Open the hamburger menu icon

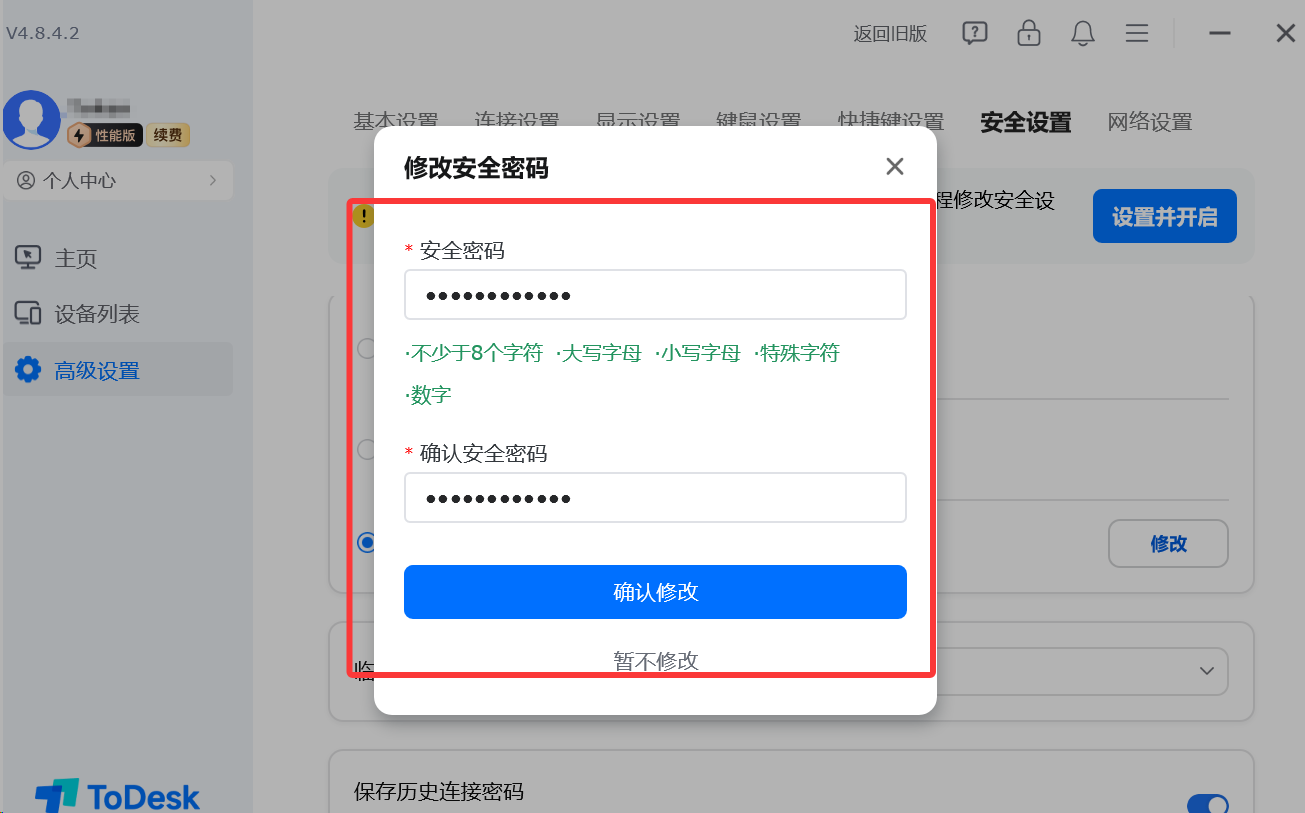[1136, 33]
